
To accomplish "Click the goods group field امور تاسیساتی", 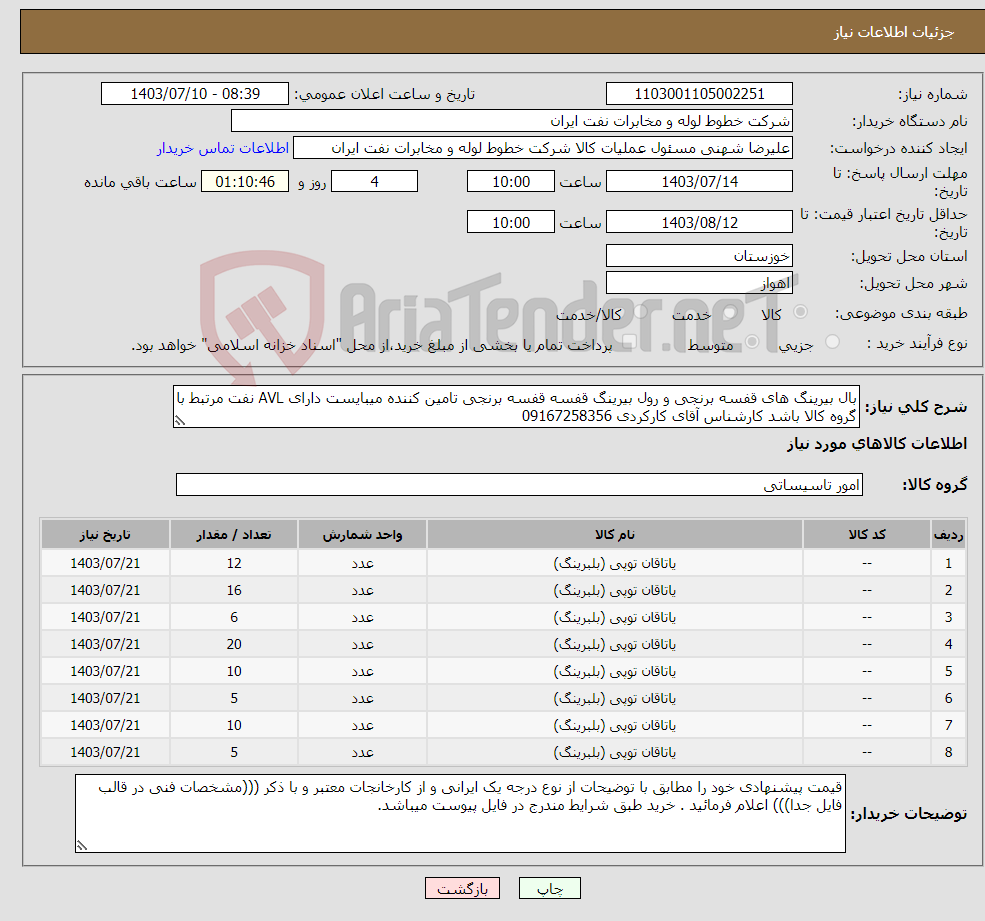I will (x=519, y=485).
